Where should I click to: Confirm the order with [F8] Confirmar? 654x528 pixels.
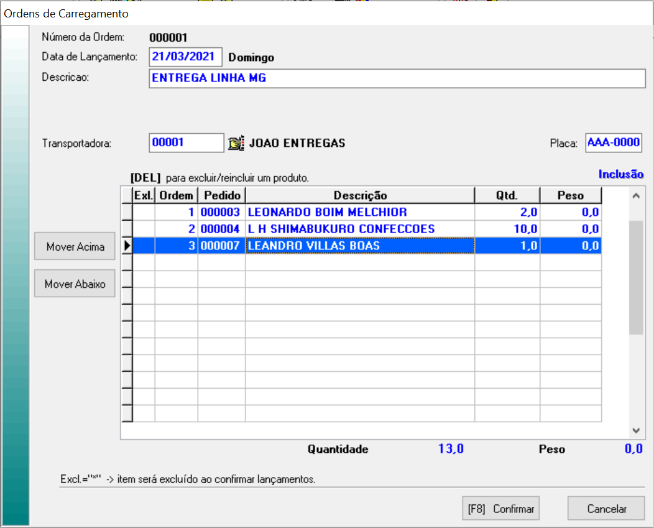tap(500, 508)
